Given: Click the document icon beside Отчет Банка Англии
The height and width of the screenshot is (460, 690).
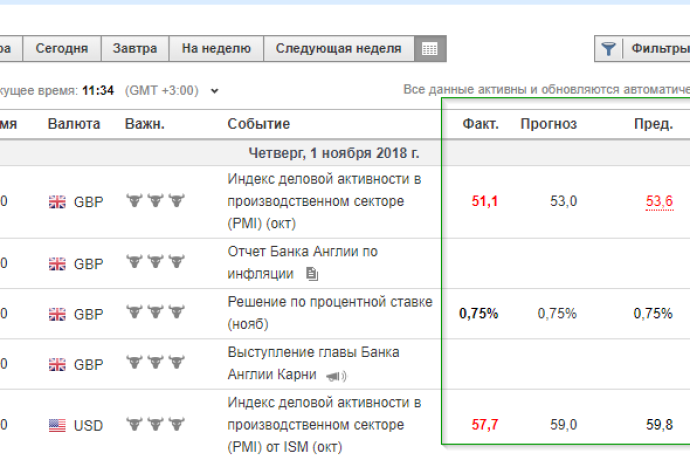Looking at the screenshot, I should [312, 274].
